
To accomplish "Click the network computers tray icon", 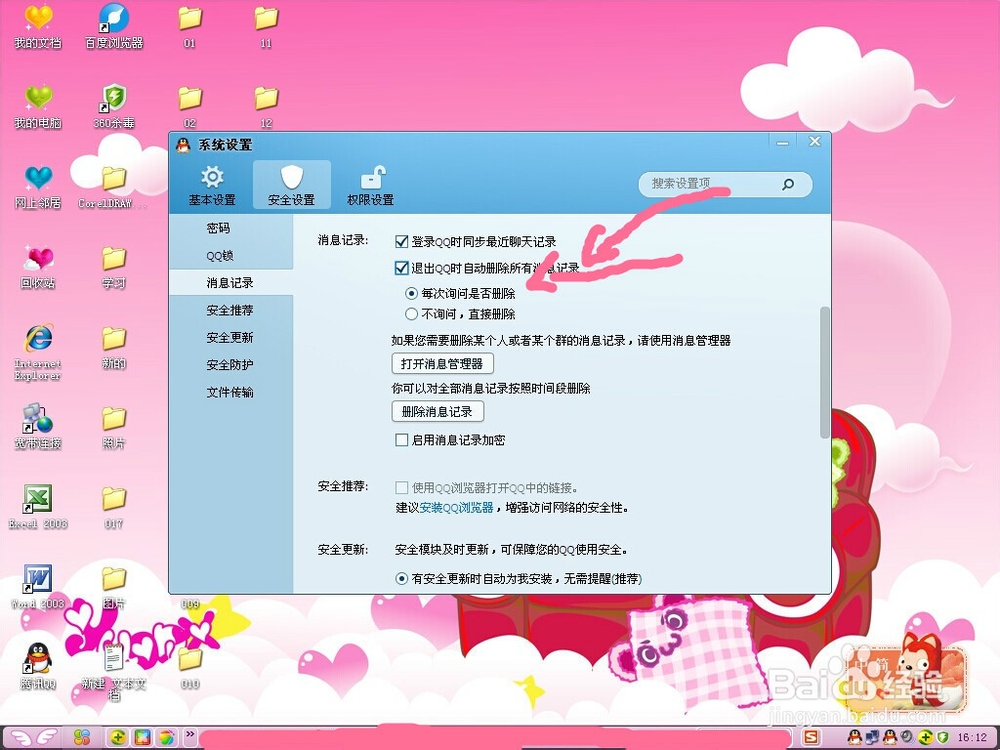I will [872, 738].
